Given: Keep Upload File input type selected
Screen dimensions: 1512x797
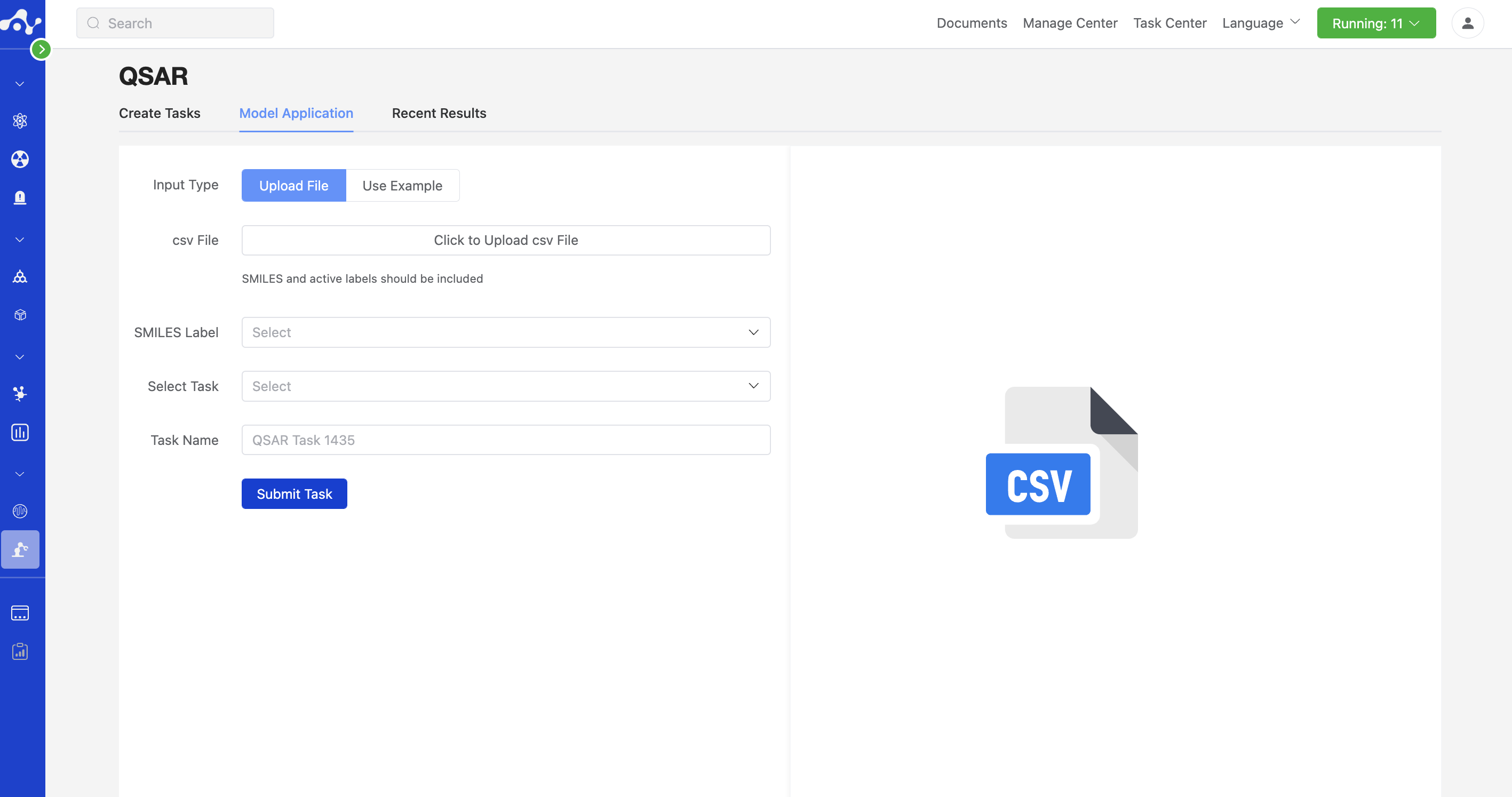Looking at the screenshot, I should click(293, 185).
